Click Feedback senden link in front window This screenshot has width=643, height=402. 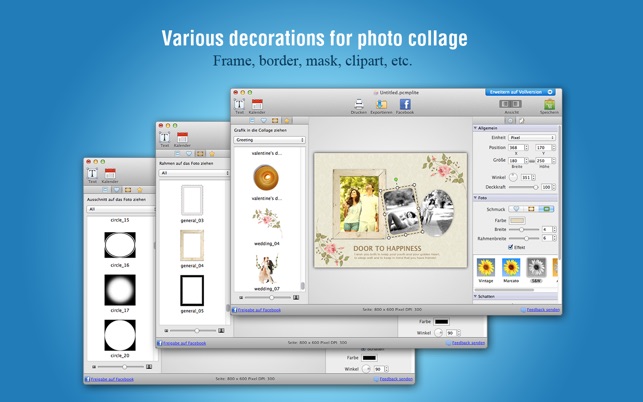pos(543,310)
